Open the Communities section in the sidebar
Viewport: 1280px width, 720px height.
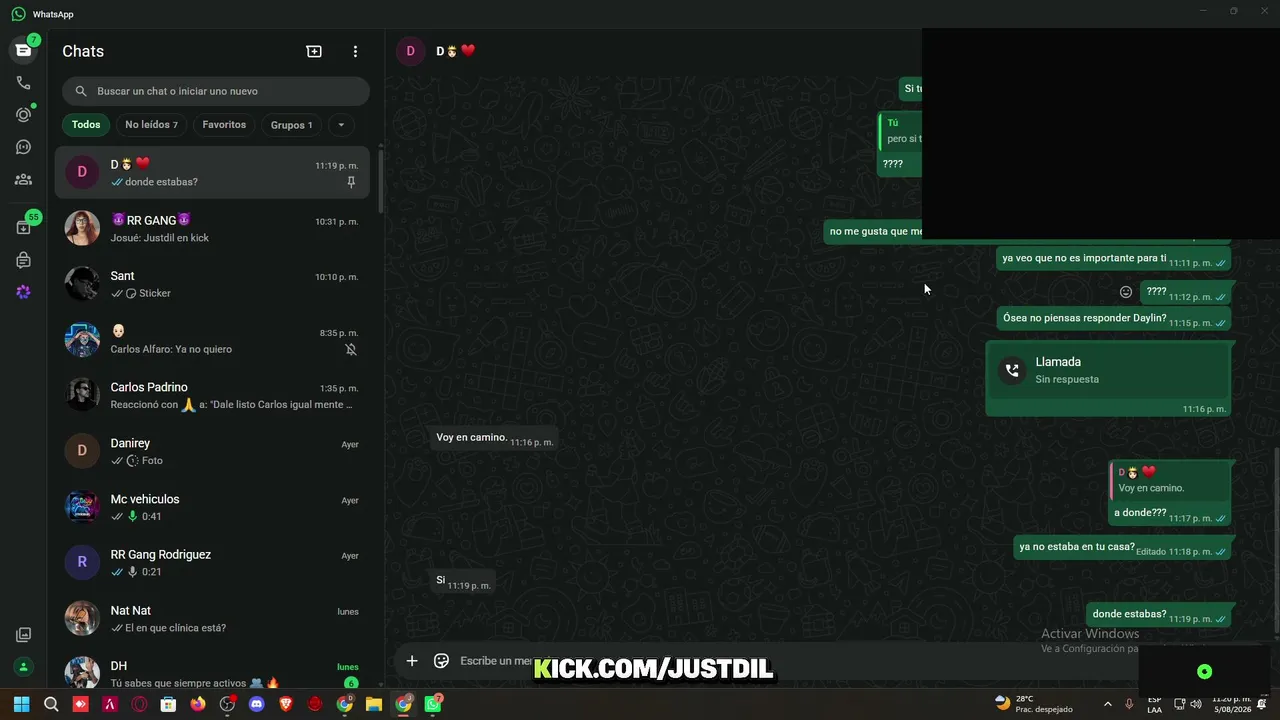(x=23, y=179)
